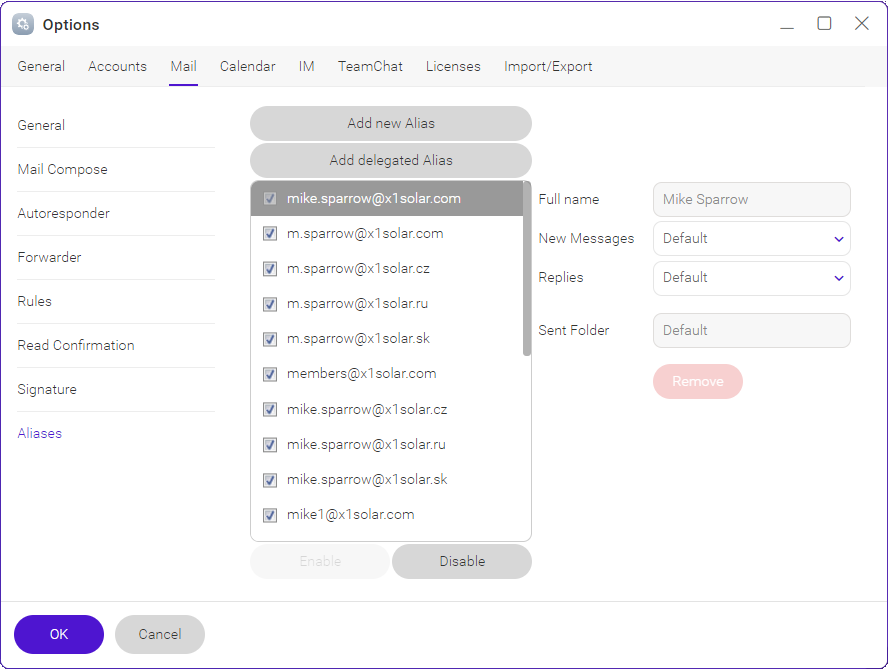The image size is (889, 669).
Task: Click the alias list vertical scrollbar
Action: tap(527, 269)
